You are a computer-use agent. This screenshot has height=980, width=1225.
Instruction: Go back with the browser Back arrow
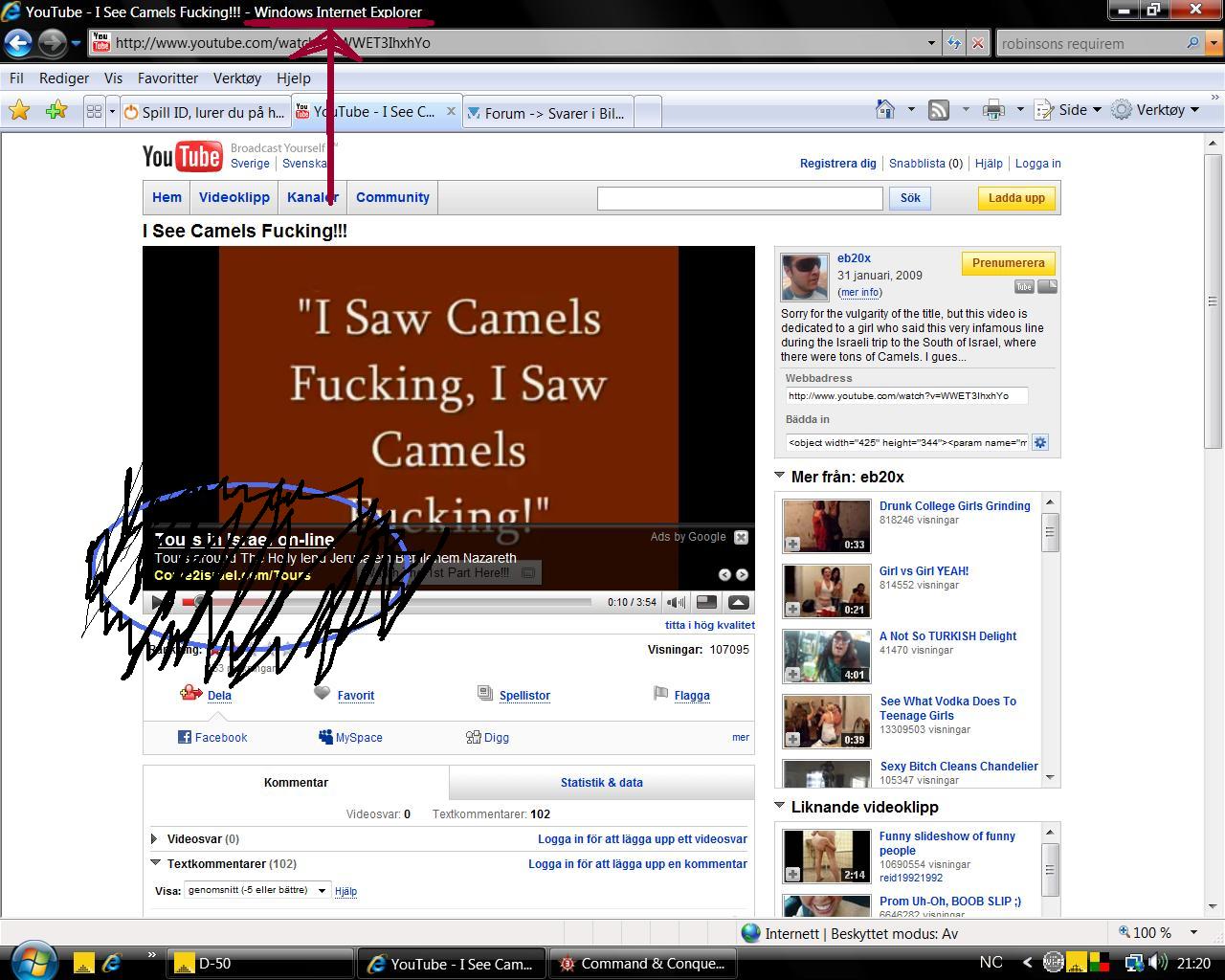(x=19, y=43)
